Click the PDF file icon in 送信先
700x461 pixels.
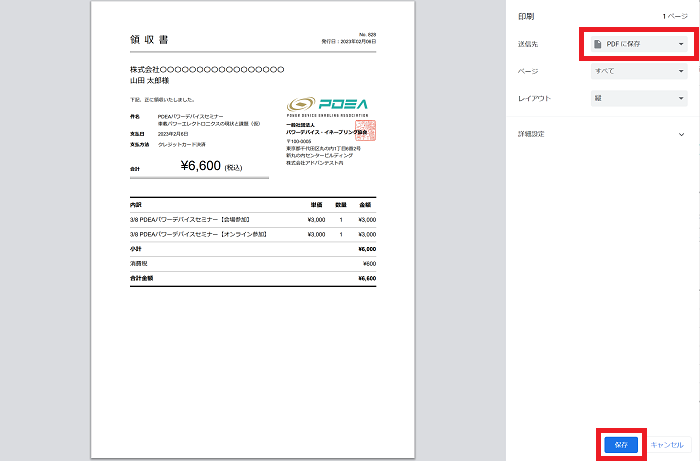pos(598,45)
